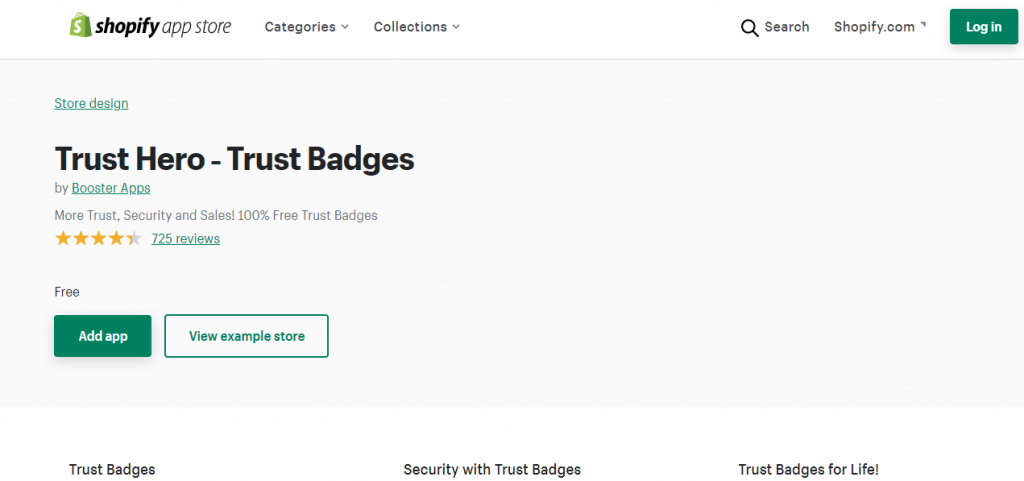Click the View example store button
The width and height of the screenshot is (1024, 481).
pyautogui.click(x=246, y=336)
